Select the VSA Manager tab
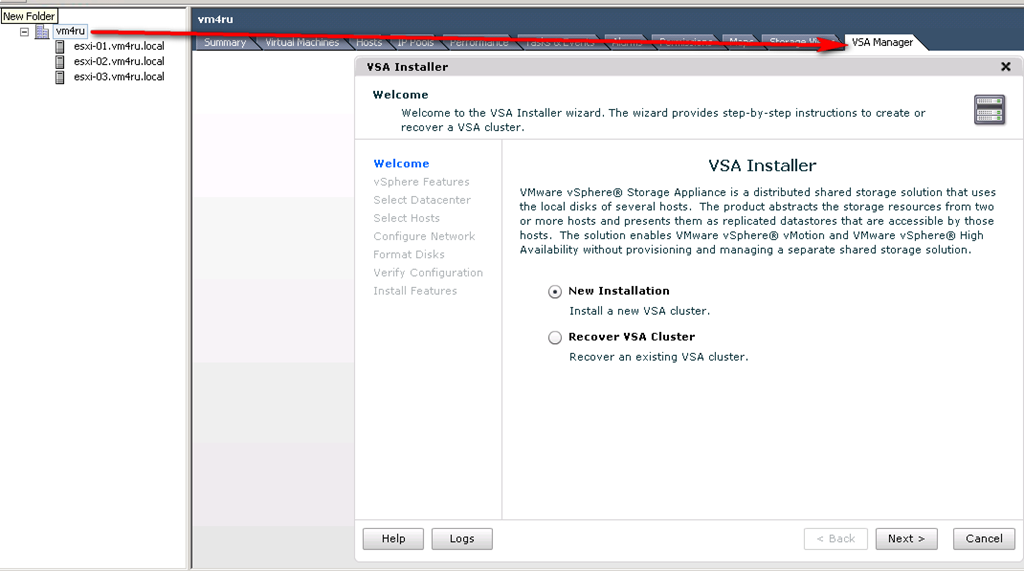 point(882,42)
